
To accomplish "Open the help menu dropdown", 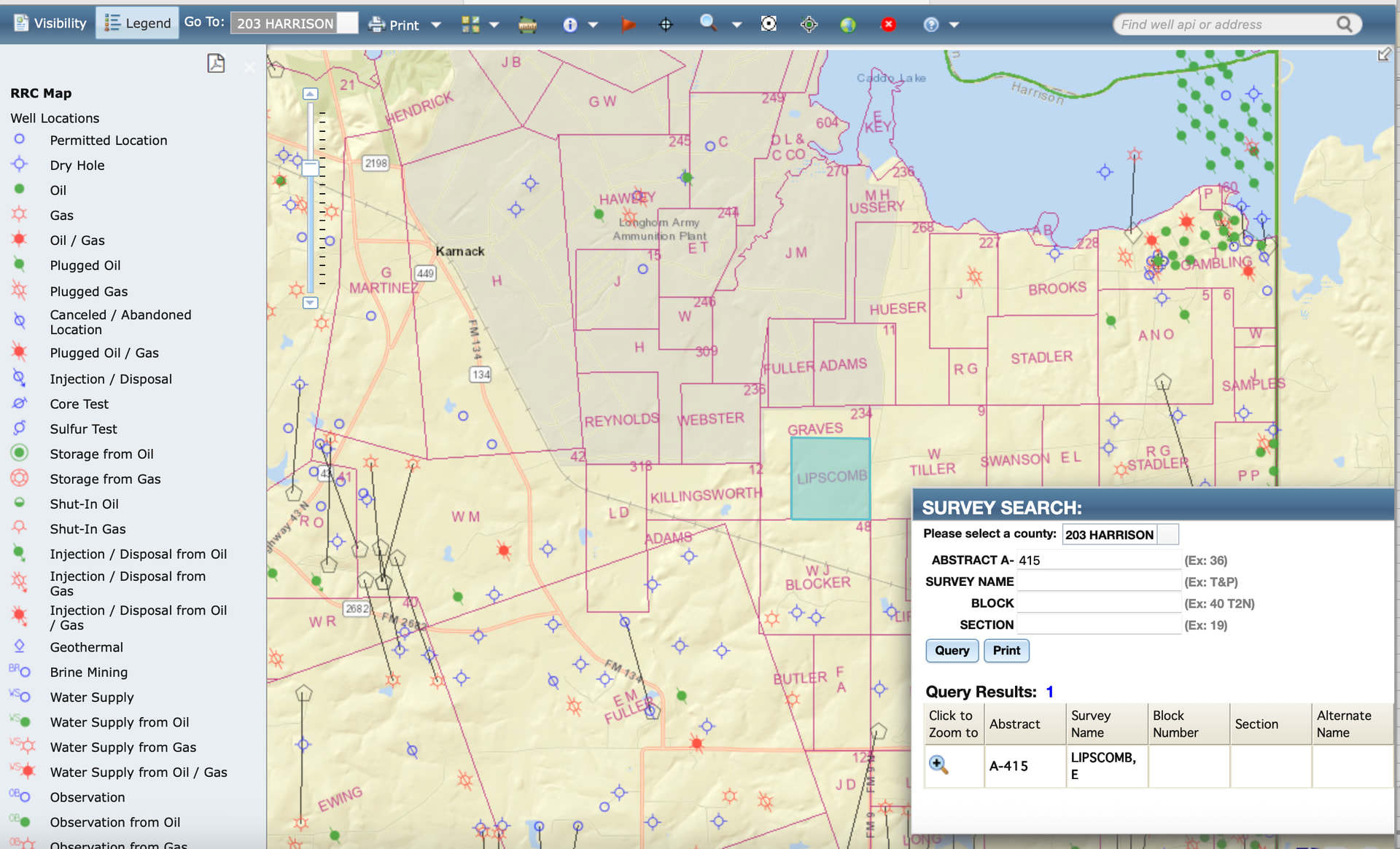I will [954, 25].
